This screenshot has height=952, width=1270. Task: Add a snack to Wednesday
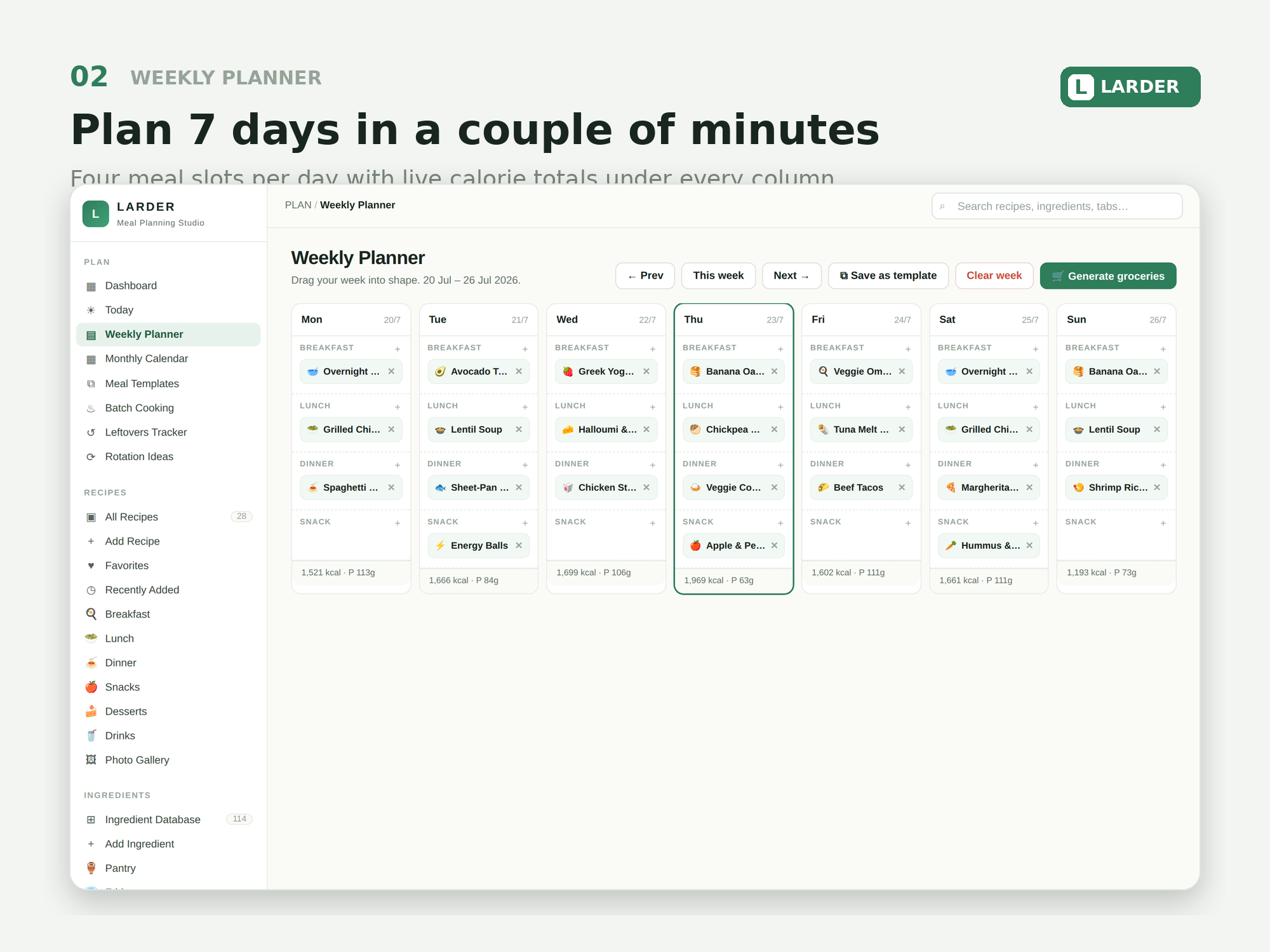click(652, 523)
